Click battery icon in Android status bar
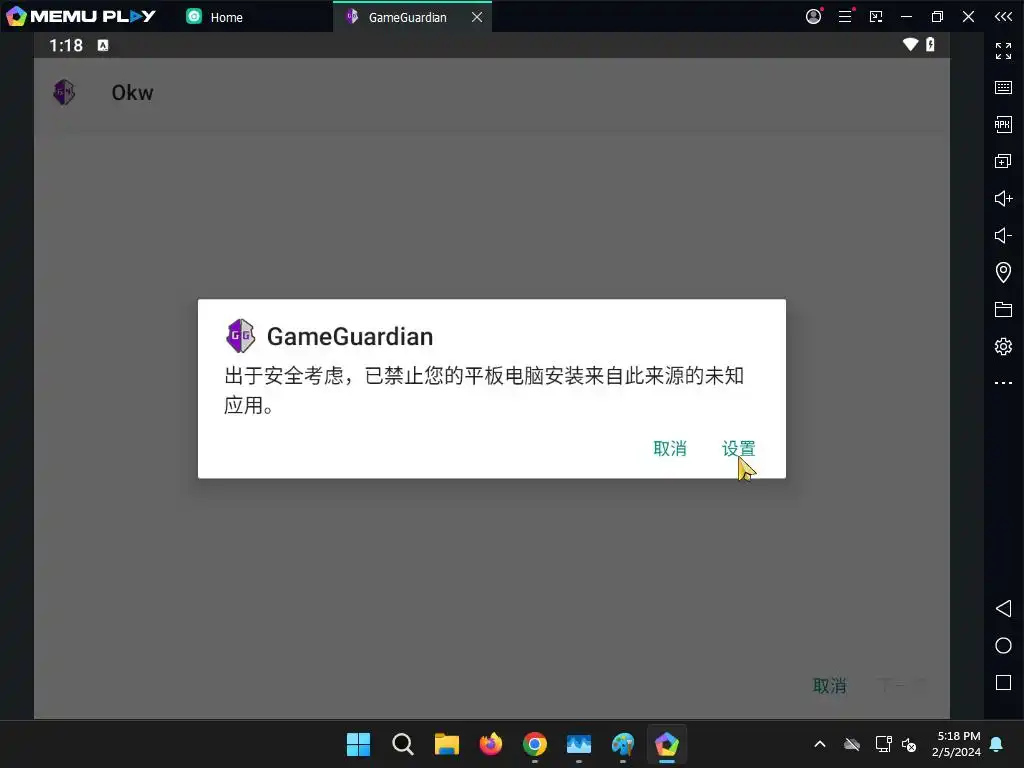The height and width of the screenshot is (768, 1024). pos(930,44)
